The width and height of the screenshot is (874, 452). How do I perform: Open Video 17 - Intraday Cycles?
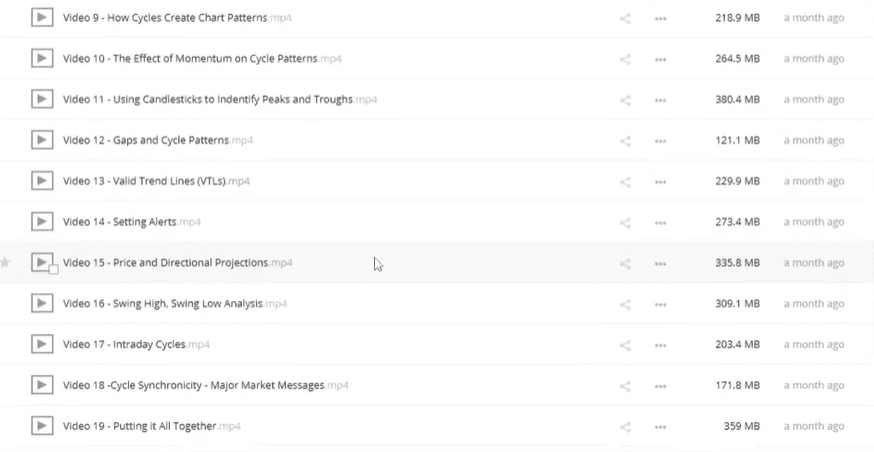(x=136, y=344)
